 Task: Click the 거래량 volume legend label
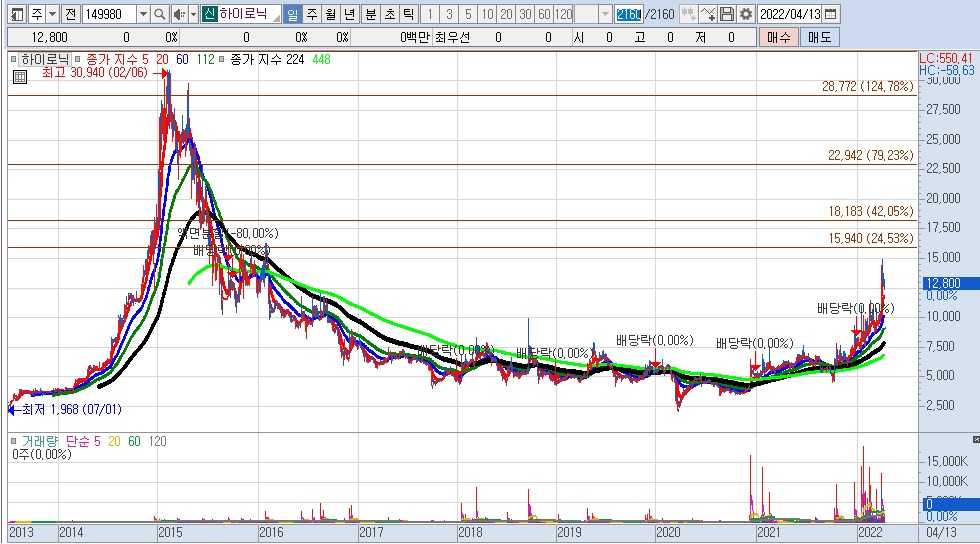click(39, 441)
